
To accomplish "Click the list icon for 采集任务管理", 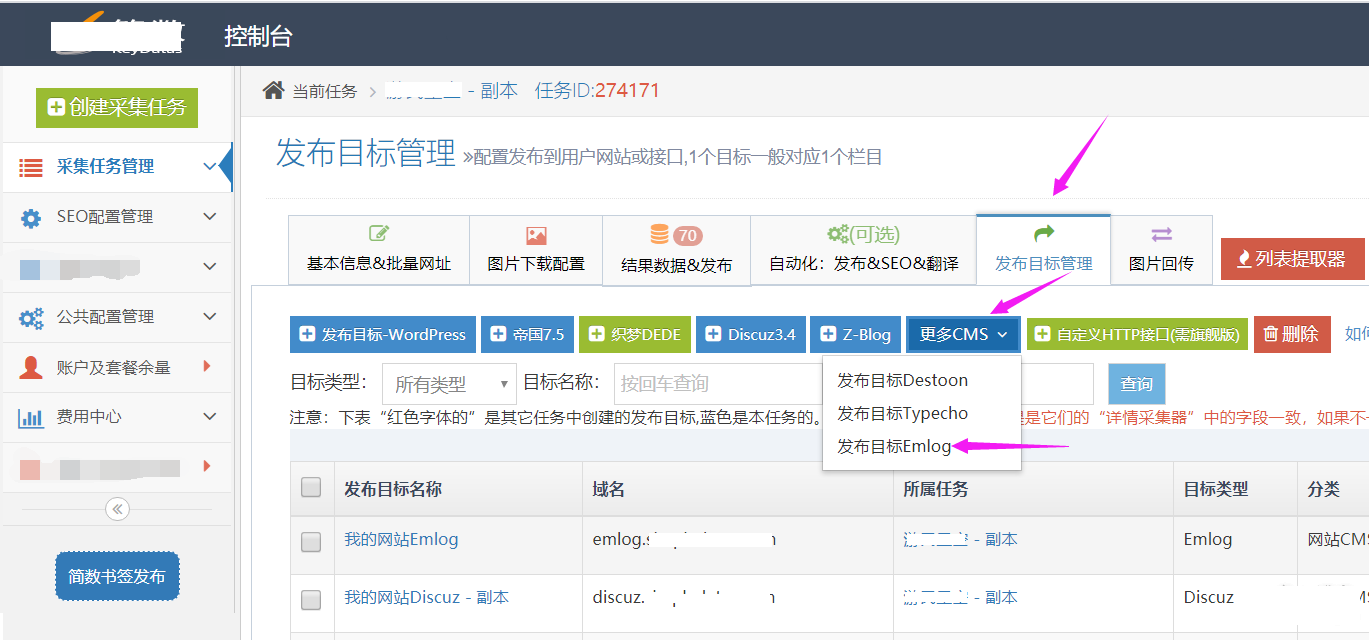I will pos(31,167).
